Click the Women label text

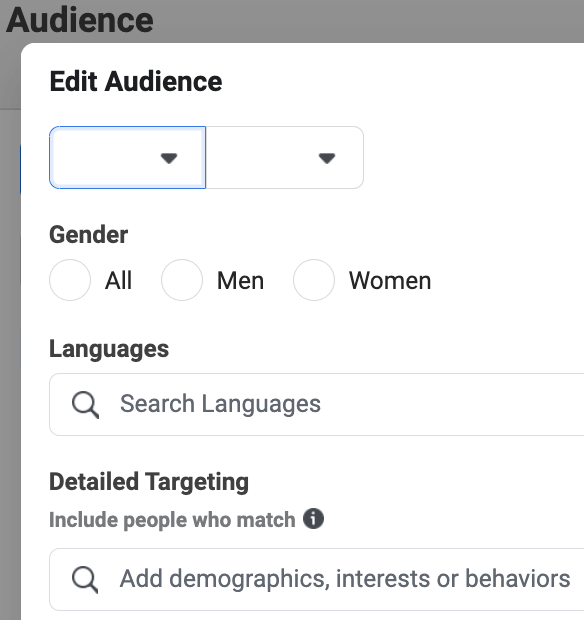(390, 281)
